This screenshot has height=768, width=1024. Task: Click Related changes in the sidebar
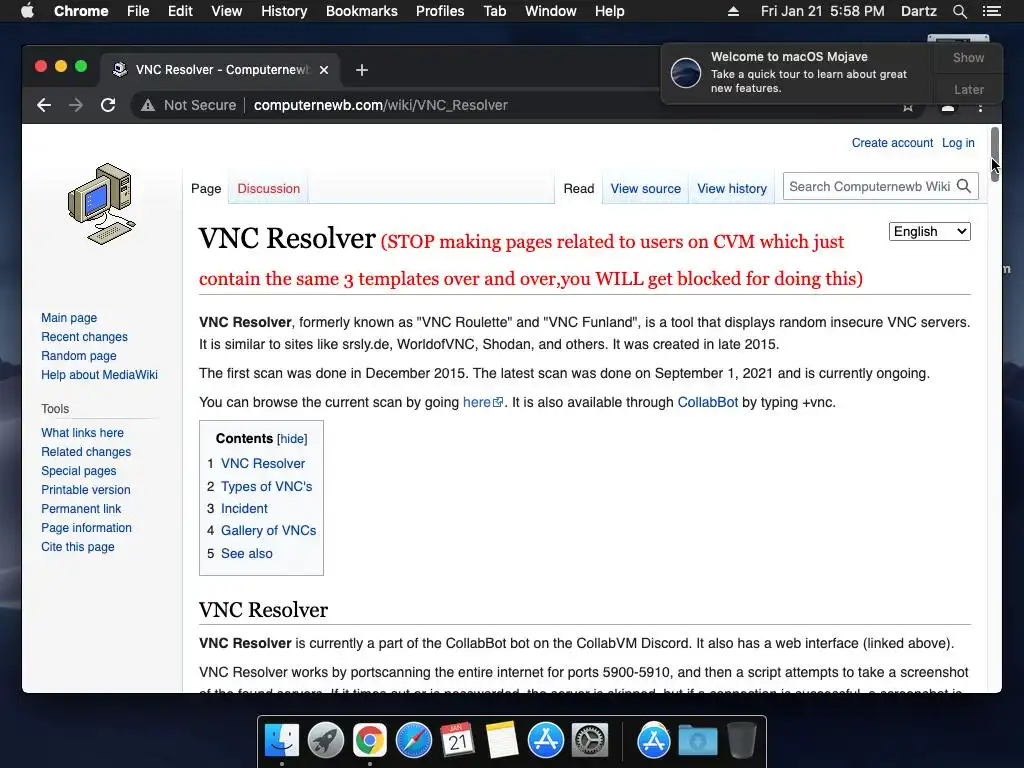coord(86,452)
